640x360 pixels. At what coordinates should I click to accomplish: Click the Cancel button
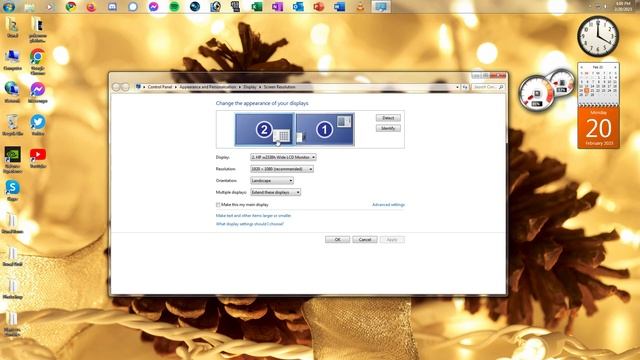coord(364,240)
